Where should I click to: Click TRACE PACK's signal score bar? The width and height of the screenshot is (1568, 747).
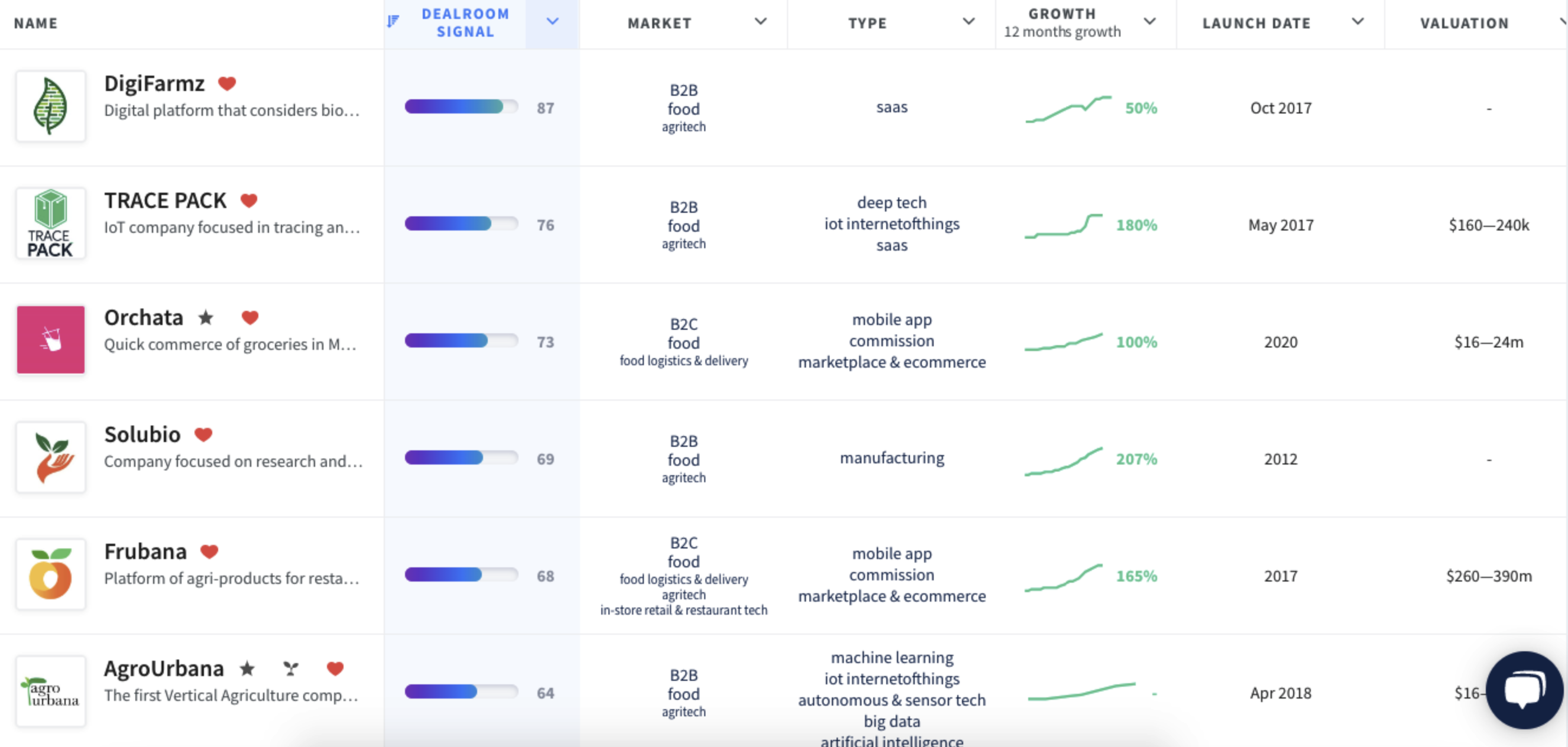[x=461, y=224]
